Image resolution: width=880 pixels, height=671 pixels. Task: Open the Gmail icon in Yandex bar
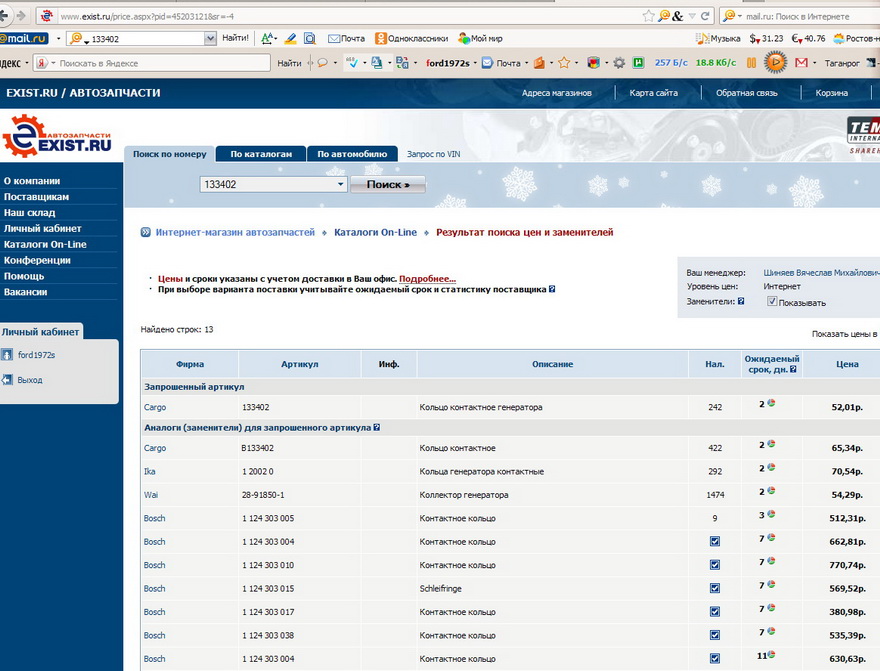(801, 63)
